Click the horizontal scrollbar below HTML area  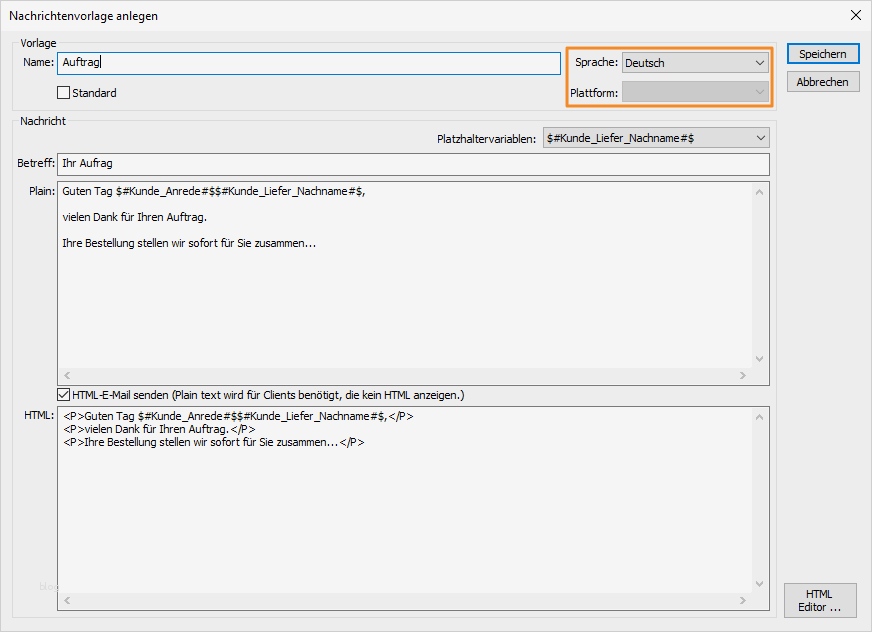(400, 600)
